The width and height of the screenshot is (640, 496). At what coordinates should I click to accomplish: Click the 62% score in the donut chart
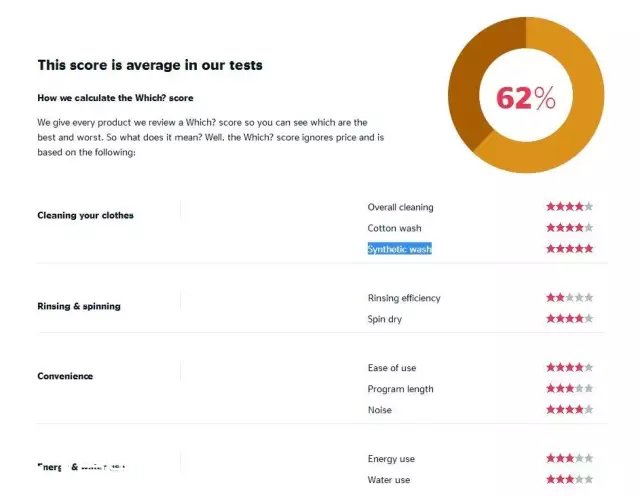[x=526, y=98]
